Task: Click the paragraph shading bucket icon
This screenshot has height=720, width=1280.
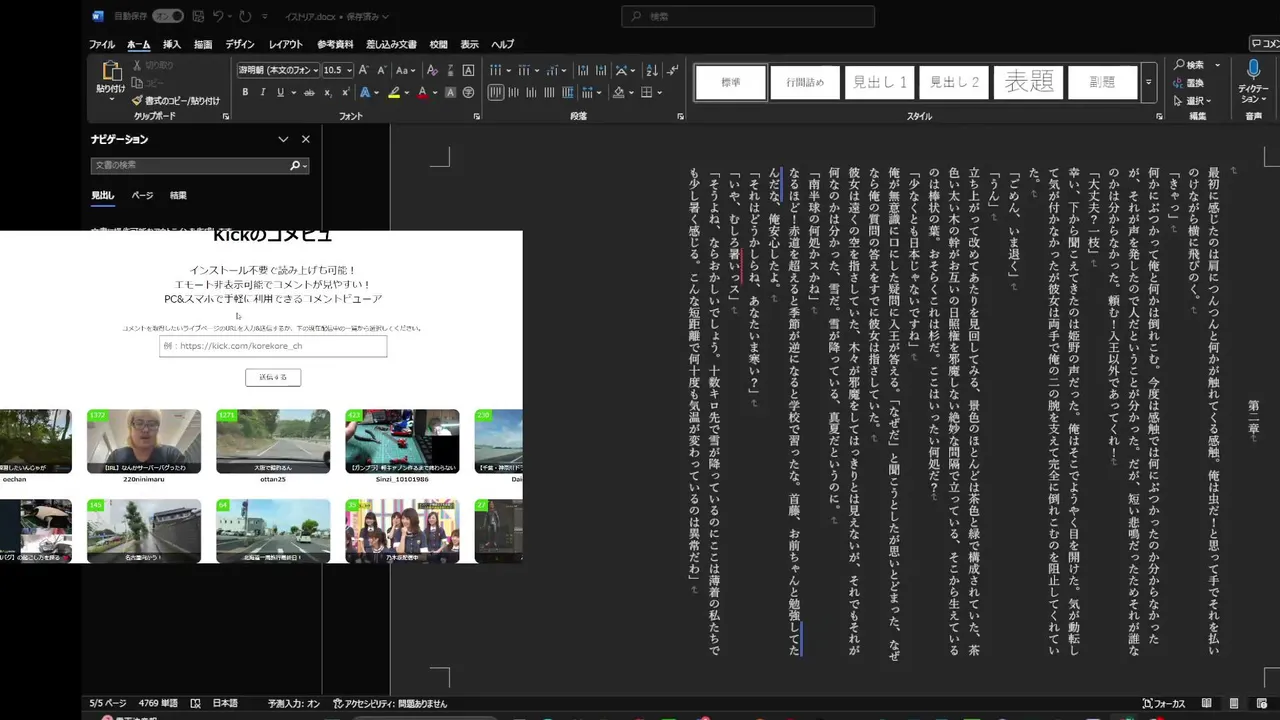Action: [618, 92]
